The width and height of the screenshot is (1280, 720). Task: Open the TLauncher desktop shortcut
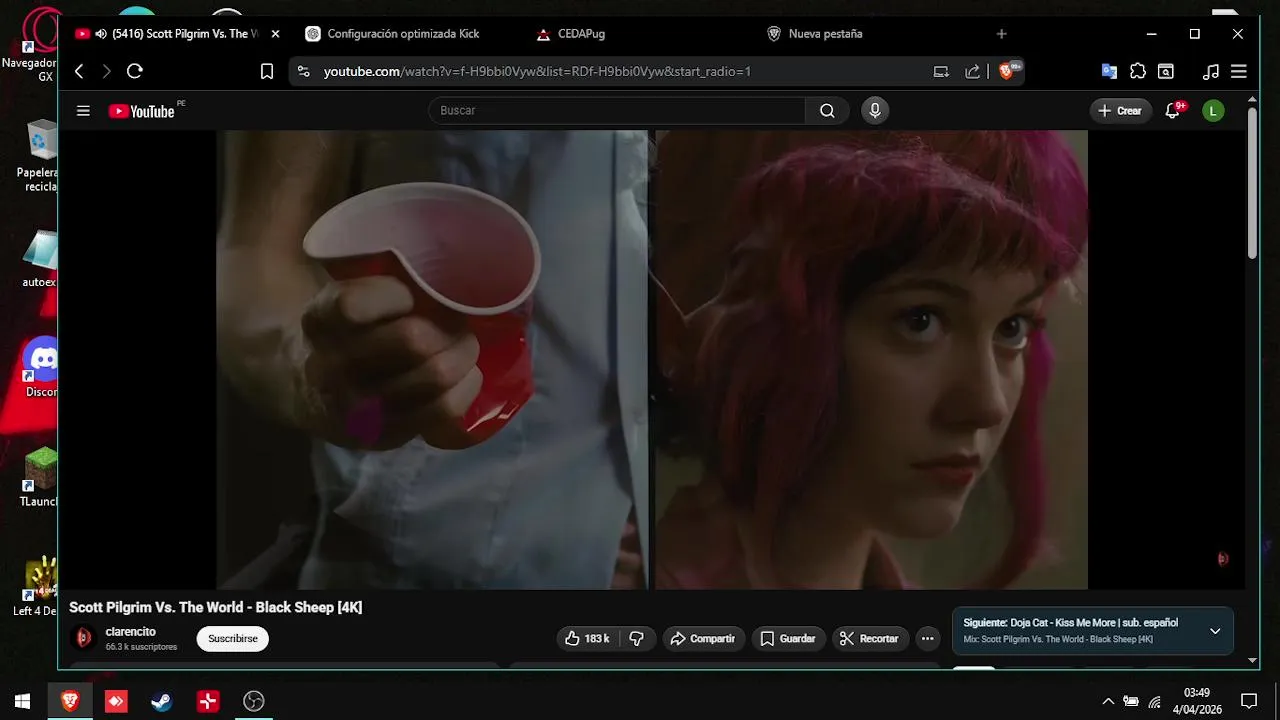point(40,478)
